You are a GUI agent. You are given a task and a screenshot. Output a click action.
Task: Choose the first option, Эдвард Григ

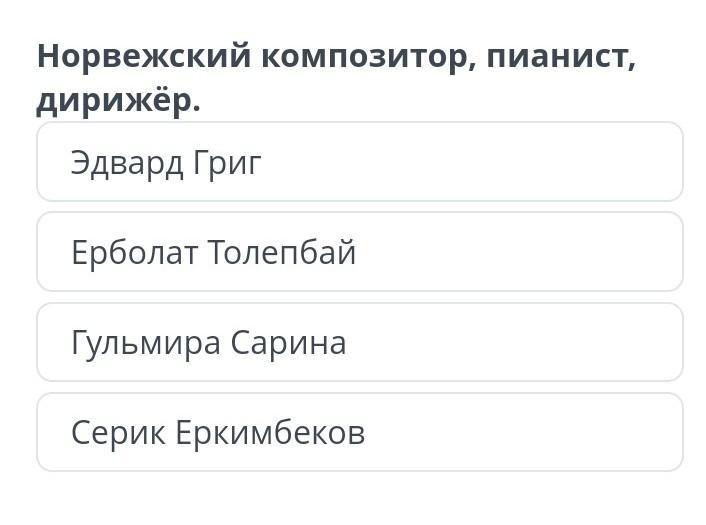pyautogui.click(x=359, y=162)
